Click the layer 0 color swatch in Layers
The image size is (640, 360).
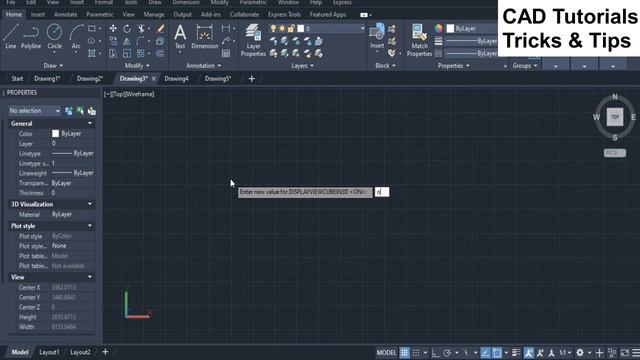301,29
